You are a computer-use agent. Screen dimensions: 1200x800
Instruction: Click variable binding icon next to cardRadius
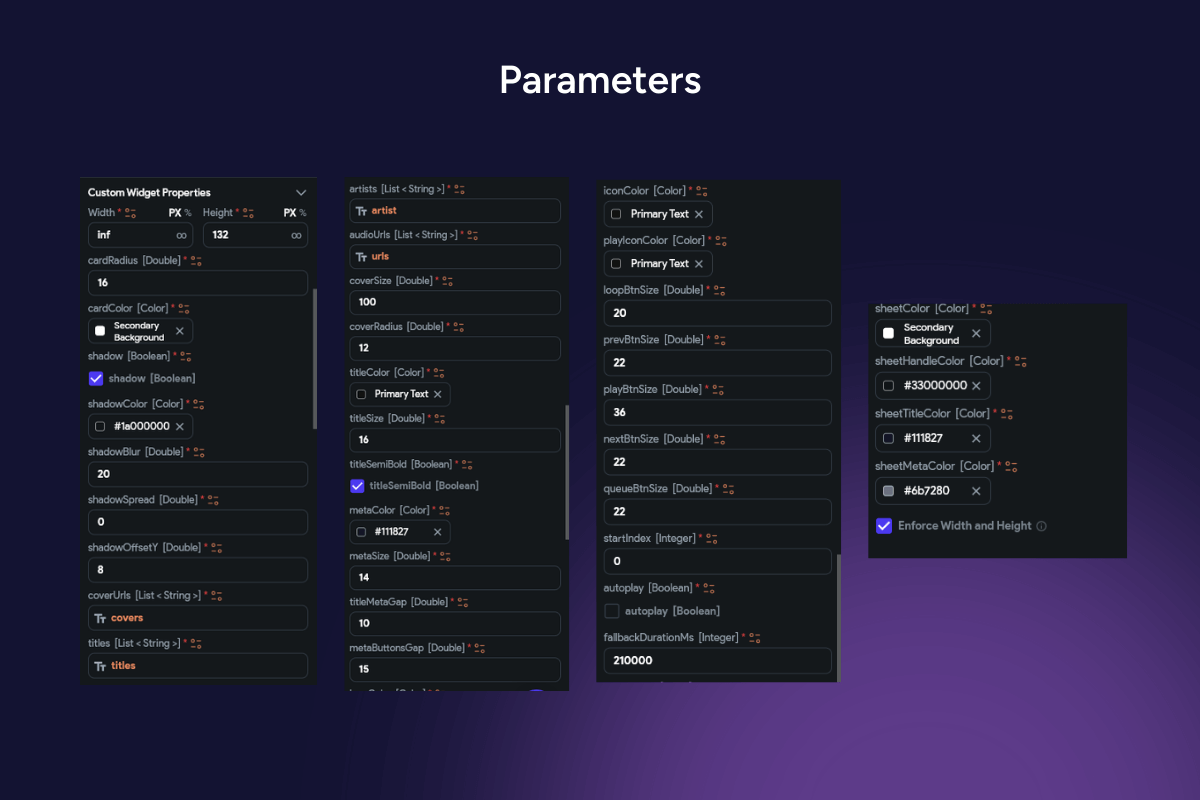tap(196, 261)
